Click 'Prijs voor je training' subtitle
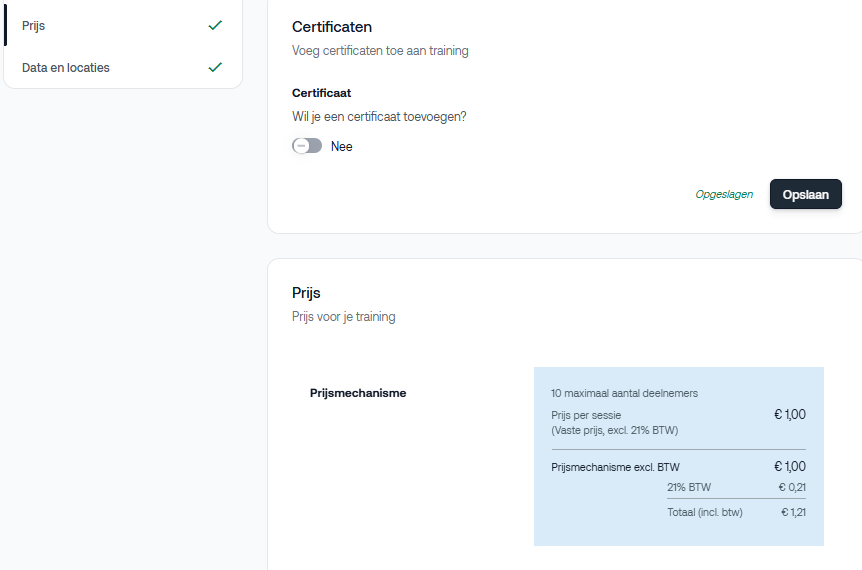This screenshot has height=570, width=862. point(343,317)
